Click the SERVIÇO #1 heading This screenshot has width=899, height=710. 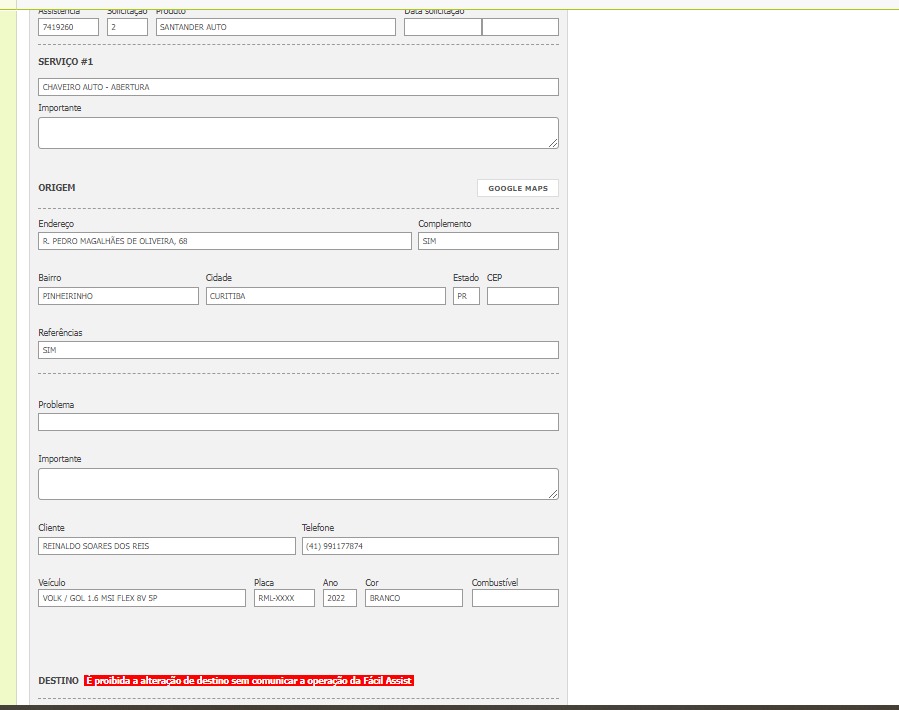click(65, 61)
